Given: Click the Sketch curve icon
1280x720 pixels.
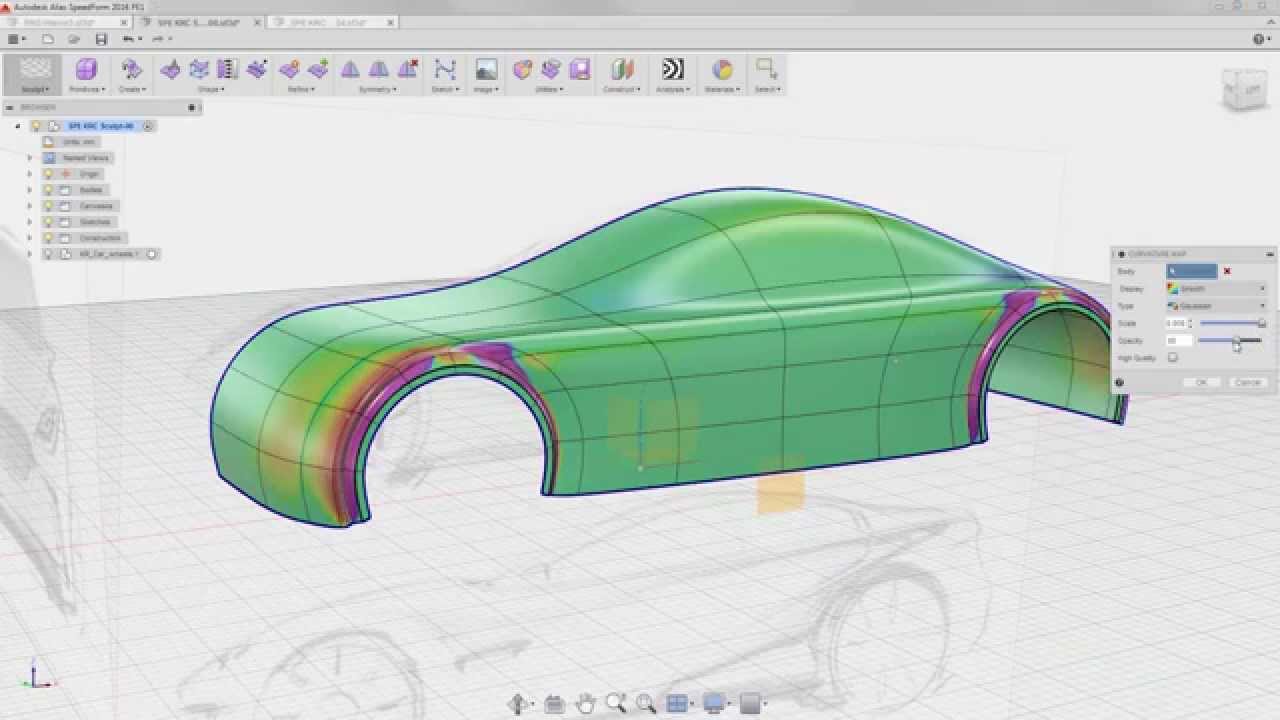Looking at the screenshot, I should 445,69.
